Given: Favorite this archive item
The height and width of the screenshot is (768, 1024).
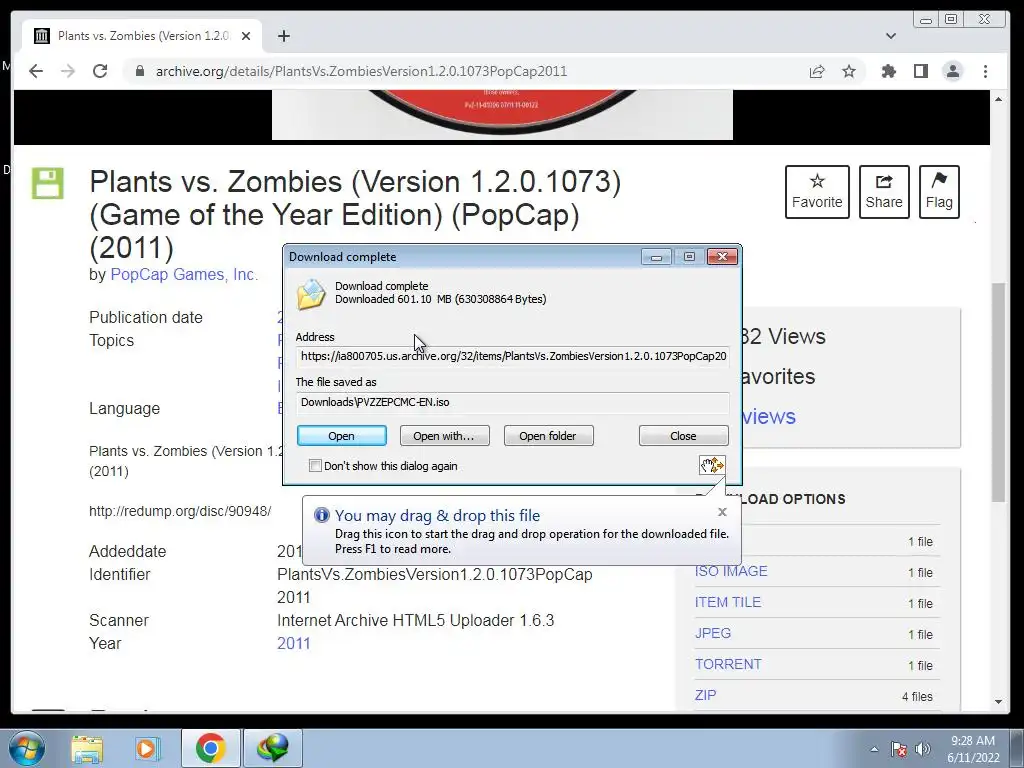Looking at the screenshot, I should 817,192.
